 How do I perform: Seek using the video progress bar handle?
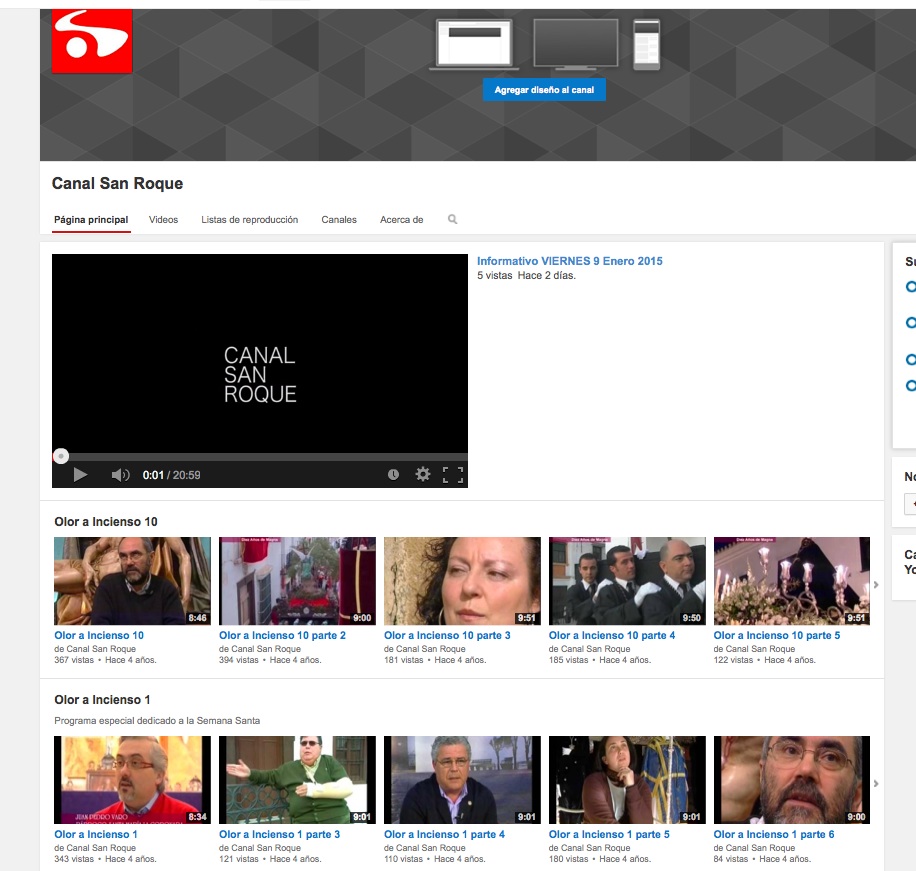(61, 456)
